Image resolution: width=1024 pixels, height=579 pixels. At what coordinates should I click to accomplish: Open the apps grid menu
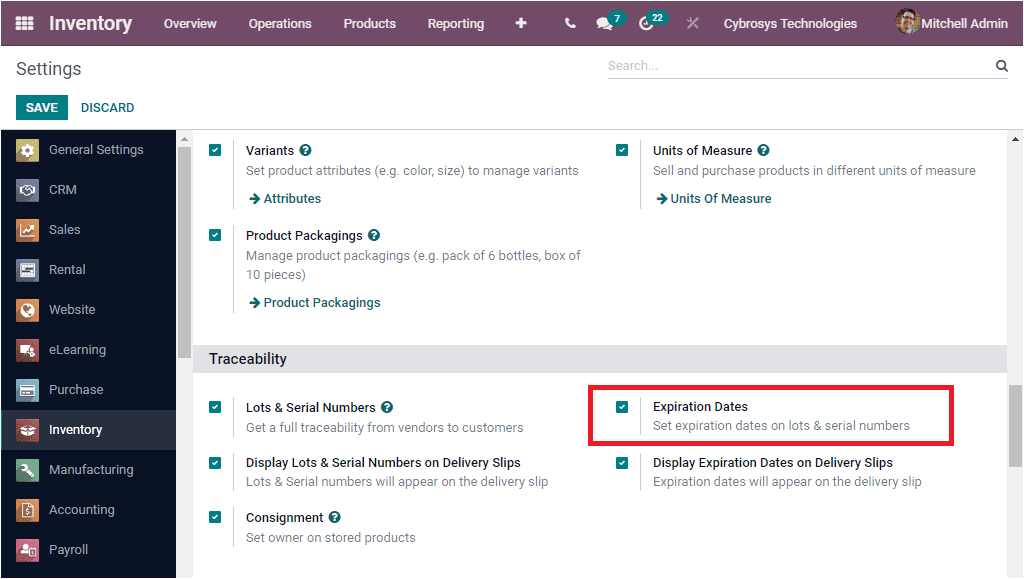pyautogui.click(x=24, y=23)
